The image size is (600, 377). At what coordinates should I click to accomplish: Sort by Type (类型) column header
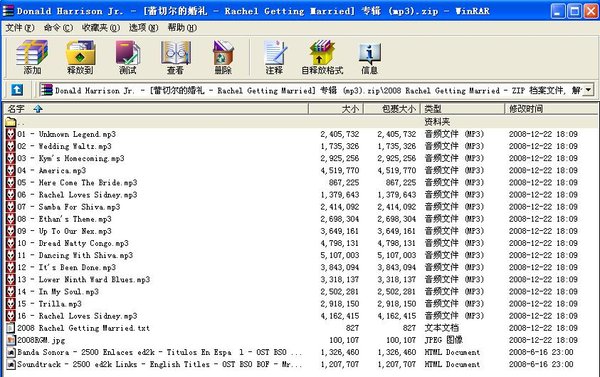coord(463,109)
